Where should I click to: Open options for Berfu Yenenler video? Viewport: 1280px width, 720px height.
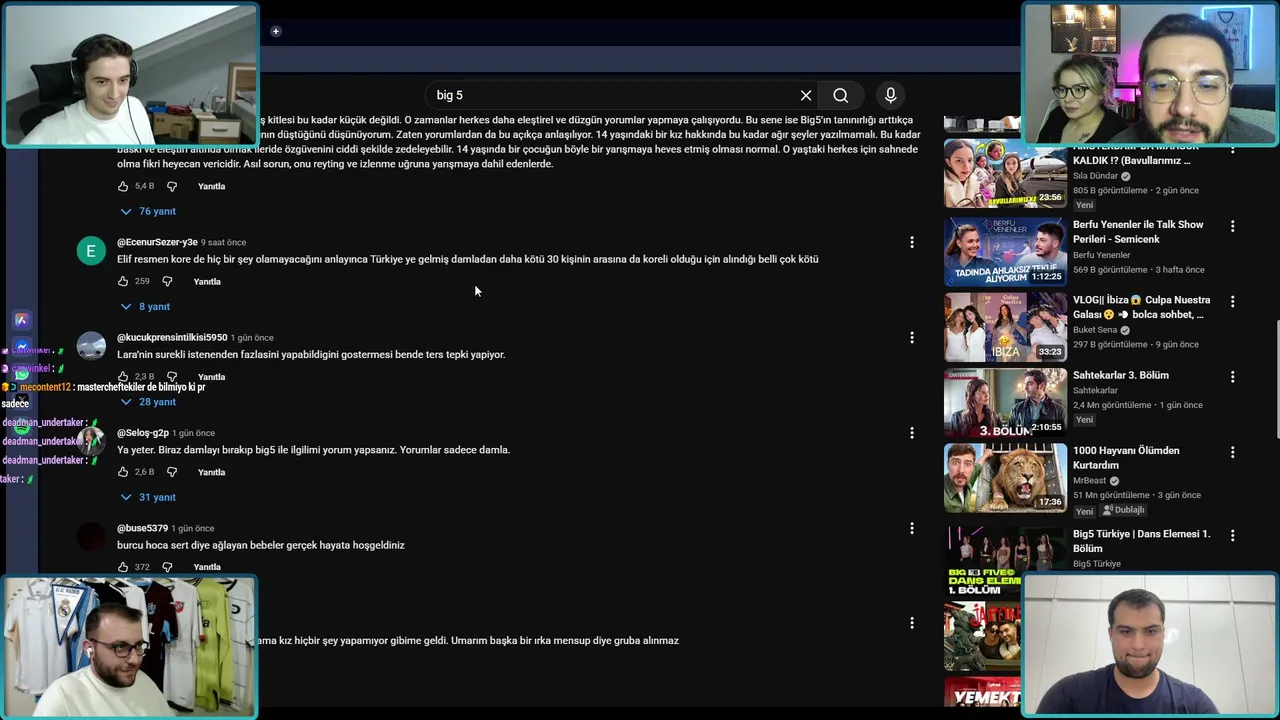point(1232,226)
